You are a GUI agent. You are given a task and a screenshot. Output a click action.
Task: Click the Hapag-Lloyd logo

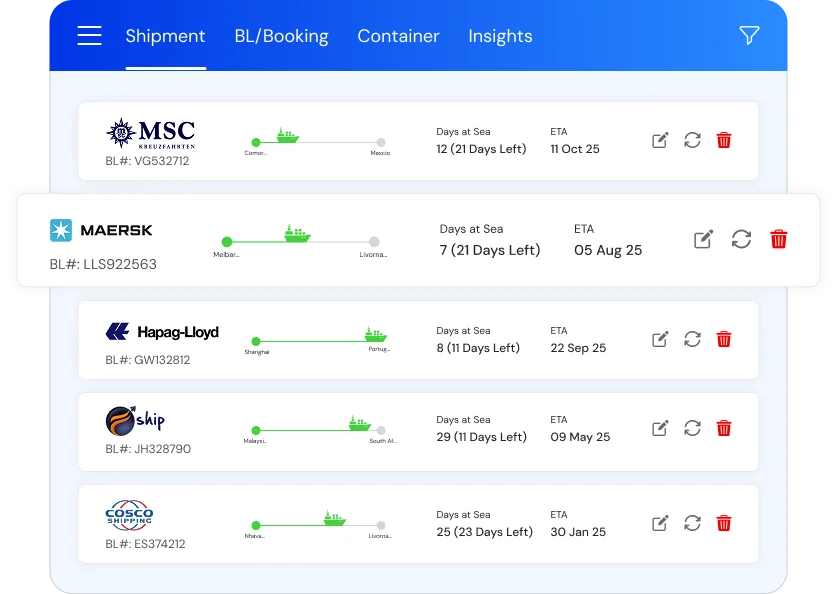(x=162, y=332)
